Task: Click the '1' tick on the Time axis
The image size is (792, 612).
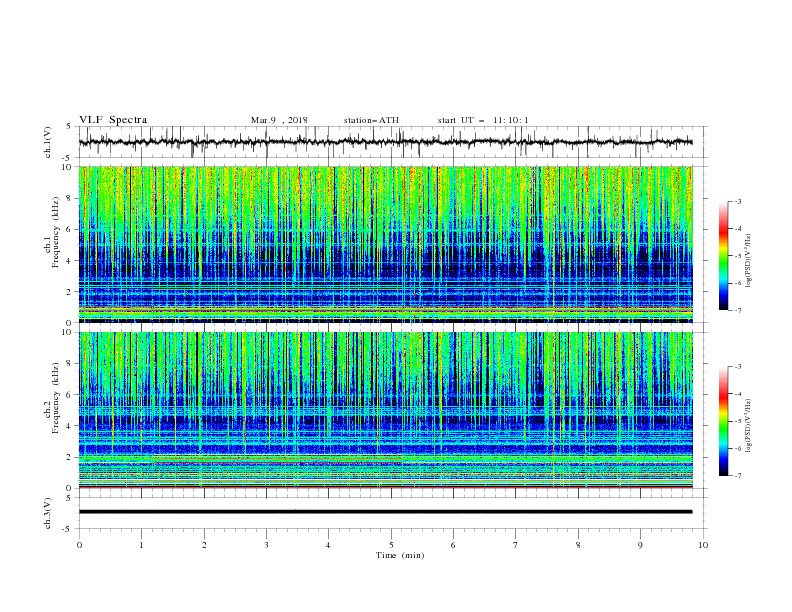Action: (141, 545)
